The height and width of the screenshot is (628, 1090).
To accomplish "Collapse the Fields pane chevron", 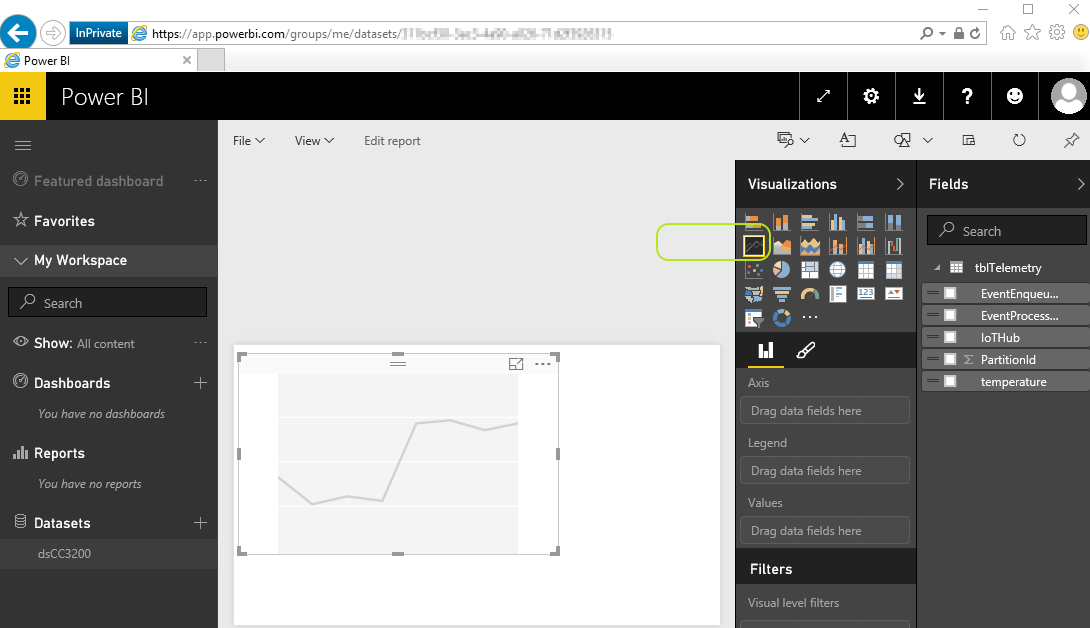I will [1080, 184].
